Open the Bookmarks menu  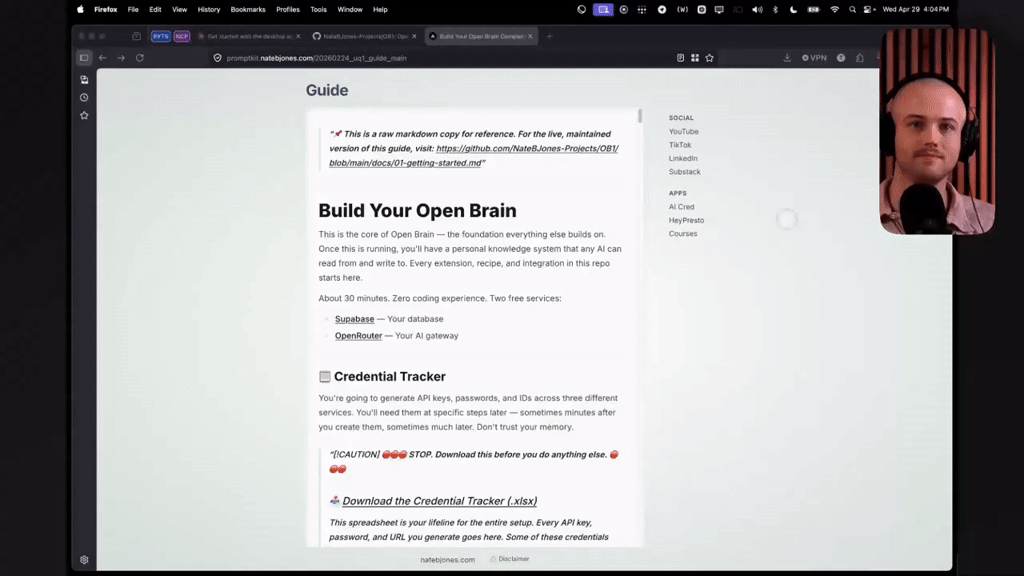[248, 10]
